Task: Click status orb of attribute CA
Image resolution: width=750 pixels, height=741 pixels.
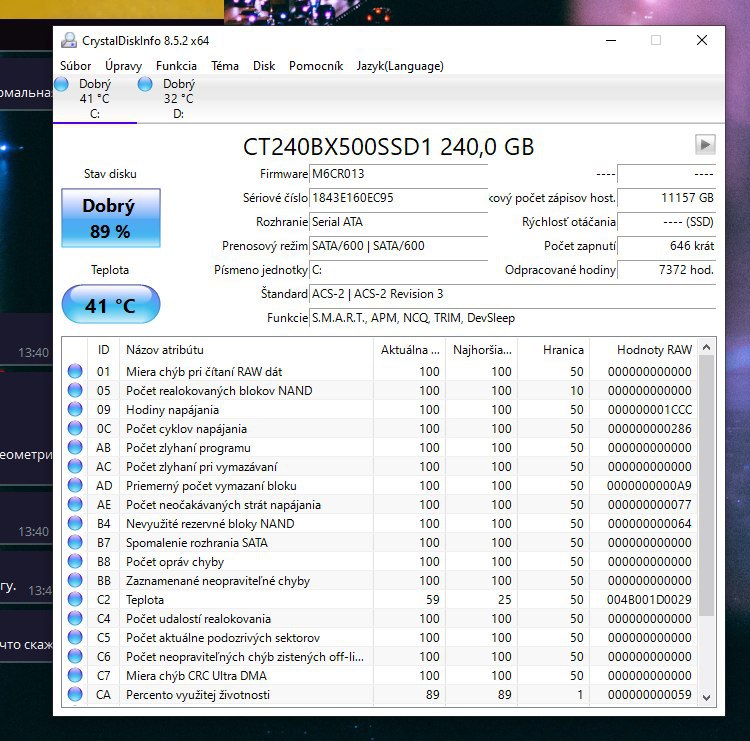Action: 75,694
